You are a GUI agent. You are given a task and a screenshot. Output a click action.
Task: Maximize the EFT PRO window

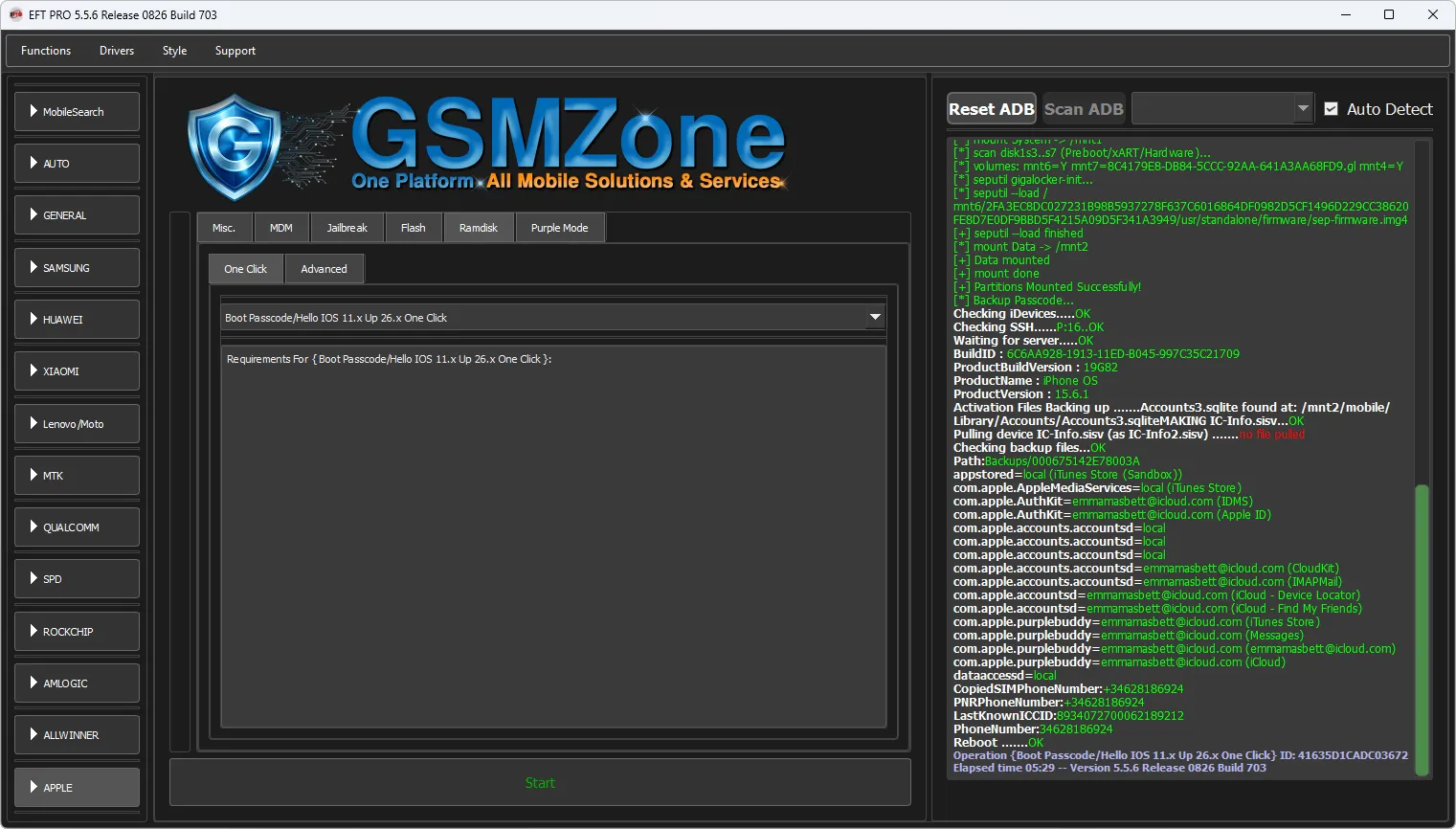(1389, 14)
